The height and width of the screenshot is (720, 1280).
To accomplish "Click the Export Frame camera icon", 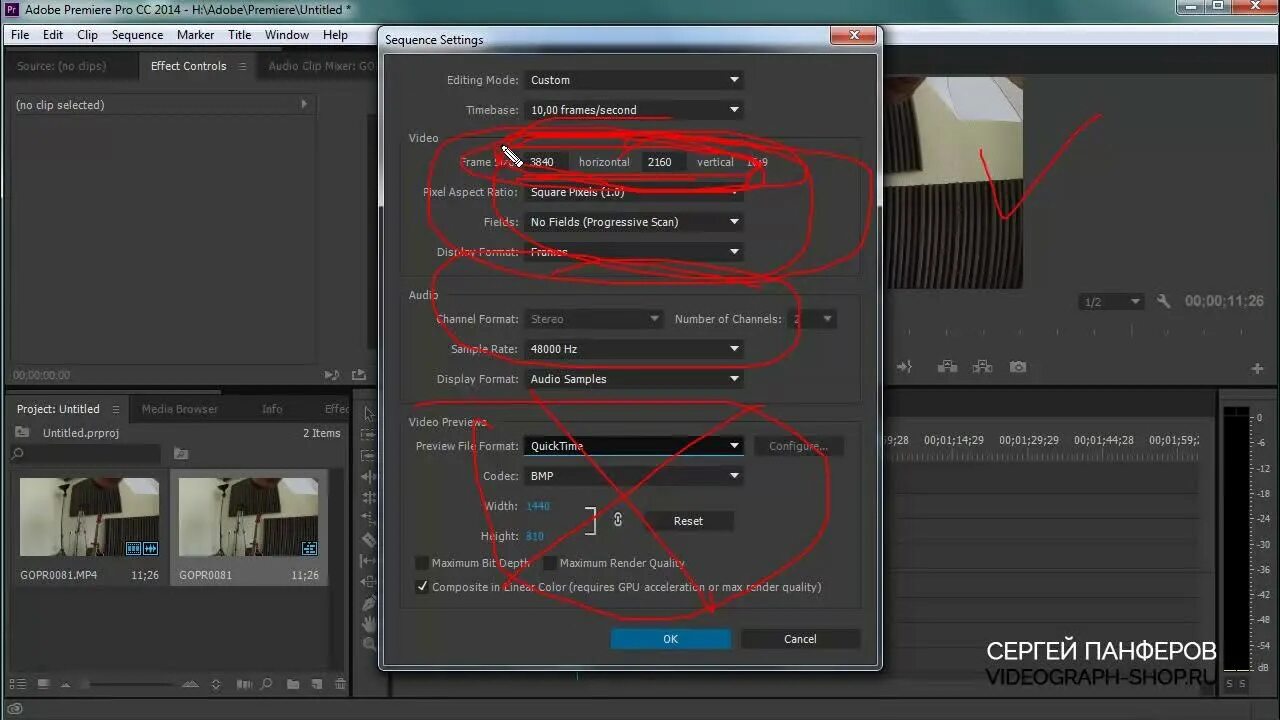I will coord(1018,367).
